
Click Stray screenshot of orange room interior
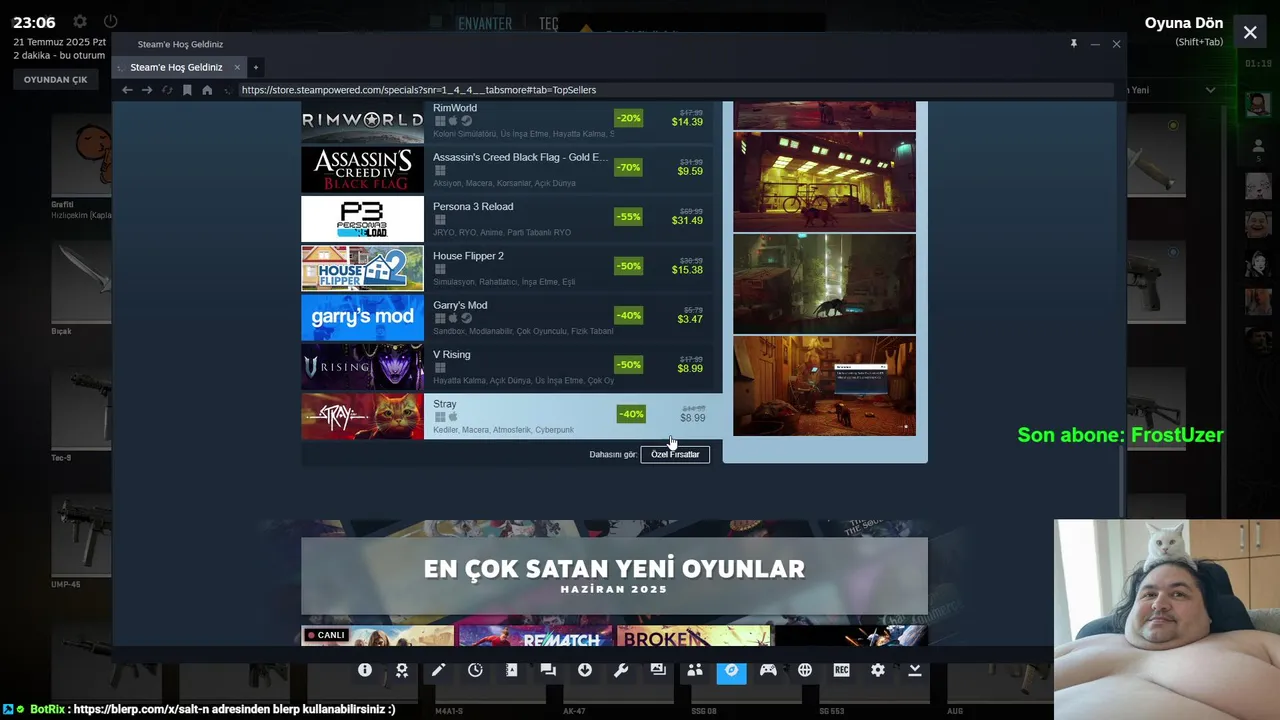click(x=824, y=385)
